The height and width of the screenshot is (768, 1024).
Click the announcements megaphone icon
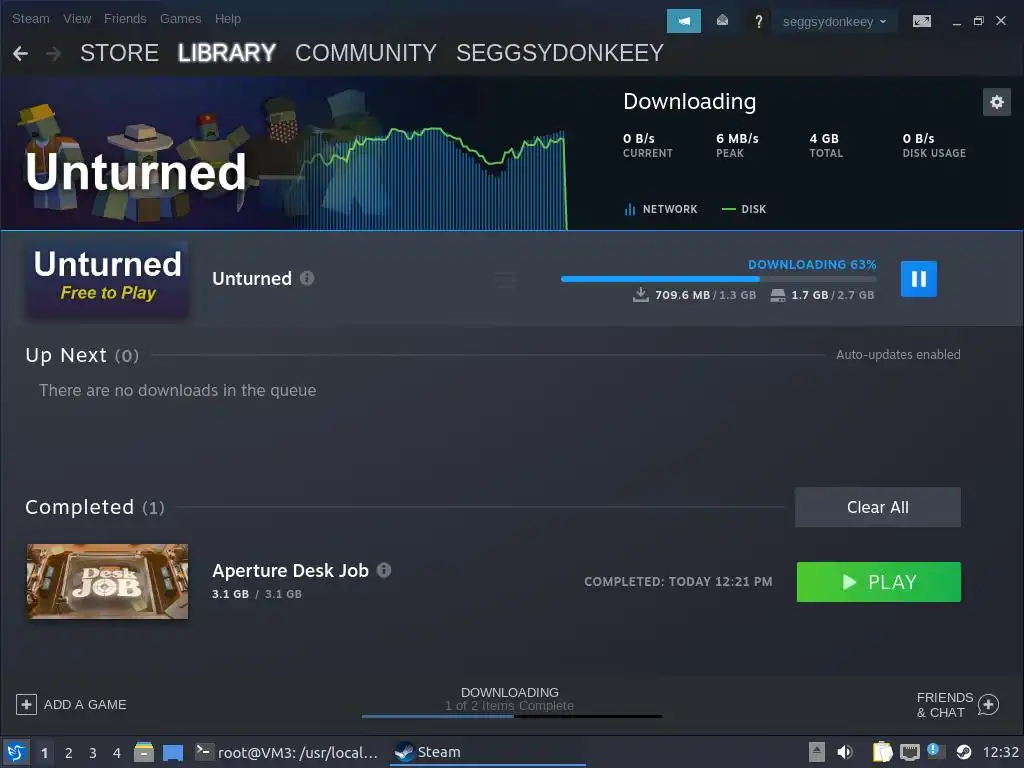pos(683,21)
